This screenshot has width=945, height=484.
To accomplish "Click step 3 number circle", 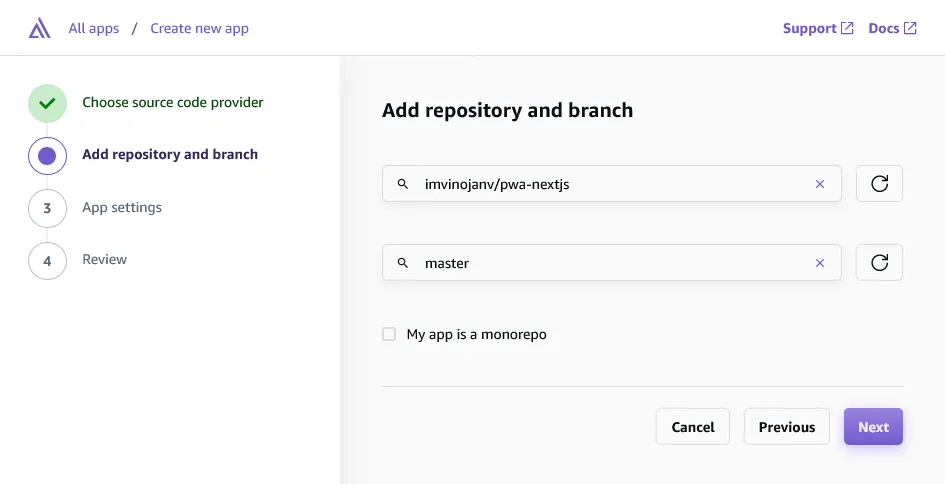I will [x=47, y=209].
